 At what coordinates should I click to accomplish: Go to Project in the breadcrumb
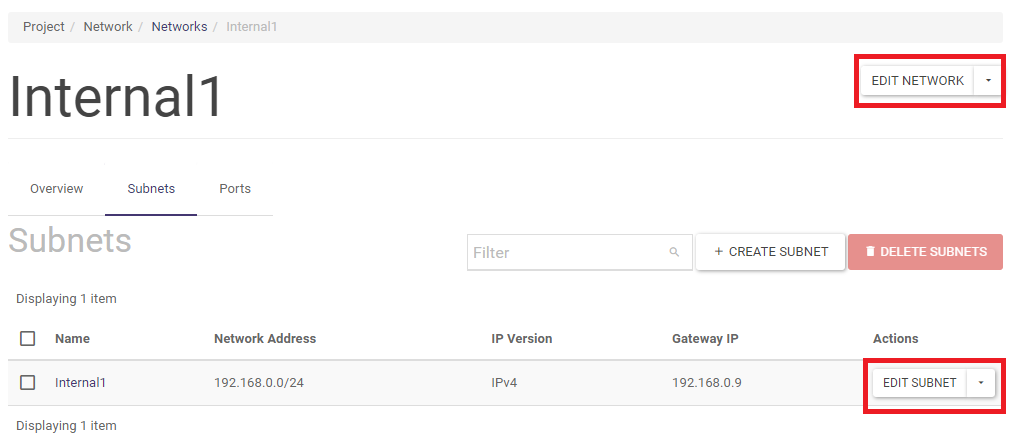(44, 27)
